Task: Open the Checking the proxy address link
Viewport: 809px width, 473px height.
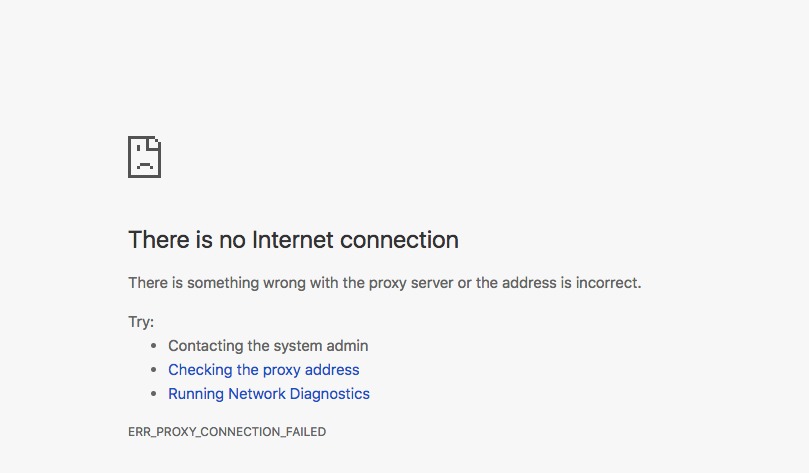Action: click(x=264, y=370)
